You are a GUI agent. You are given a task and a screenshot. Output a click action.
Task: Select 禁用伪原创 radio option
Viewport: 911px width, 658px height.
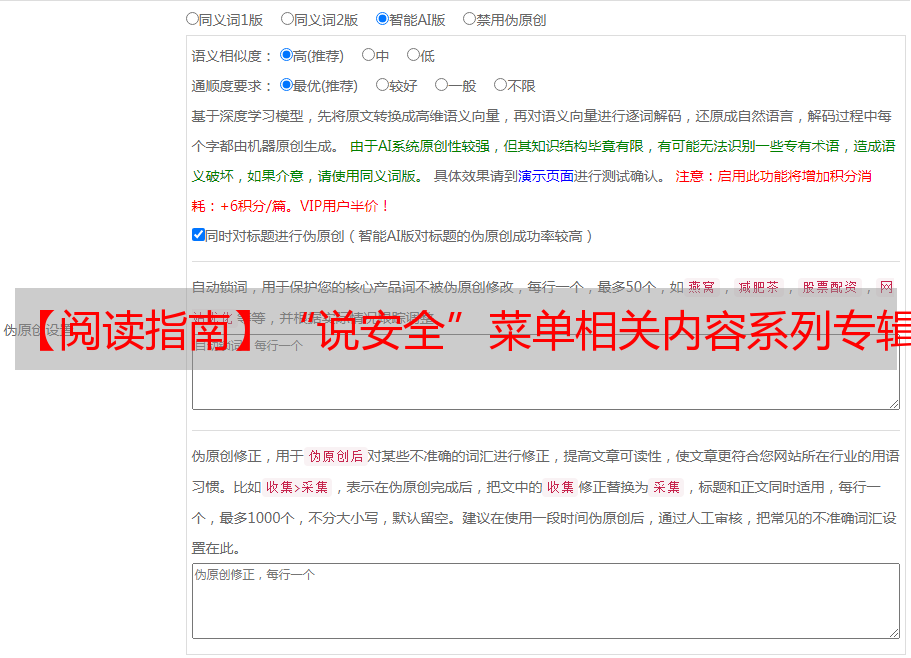(x=469, y=19)
